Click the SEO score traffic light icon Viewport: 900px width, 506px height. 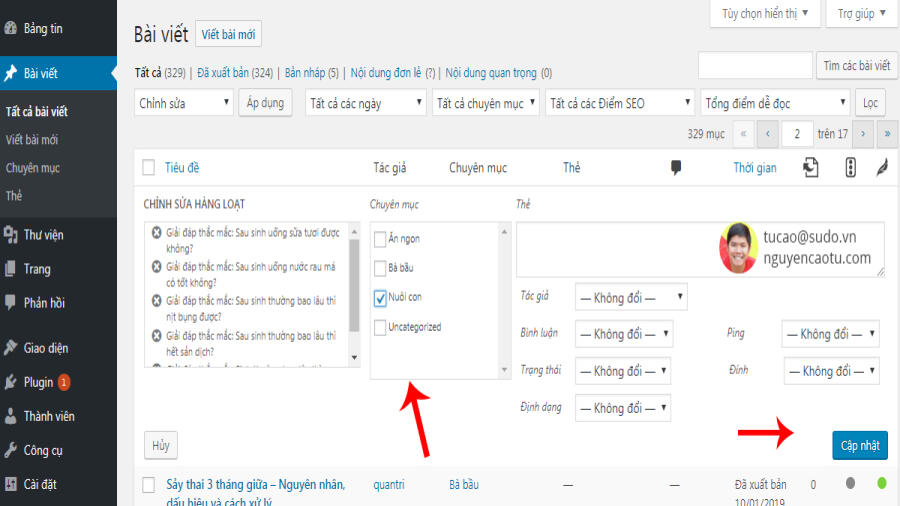pyautogui.click(x=851, y=168)
